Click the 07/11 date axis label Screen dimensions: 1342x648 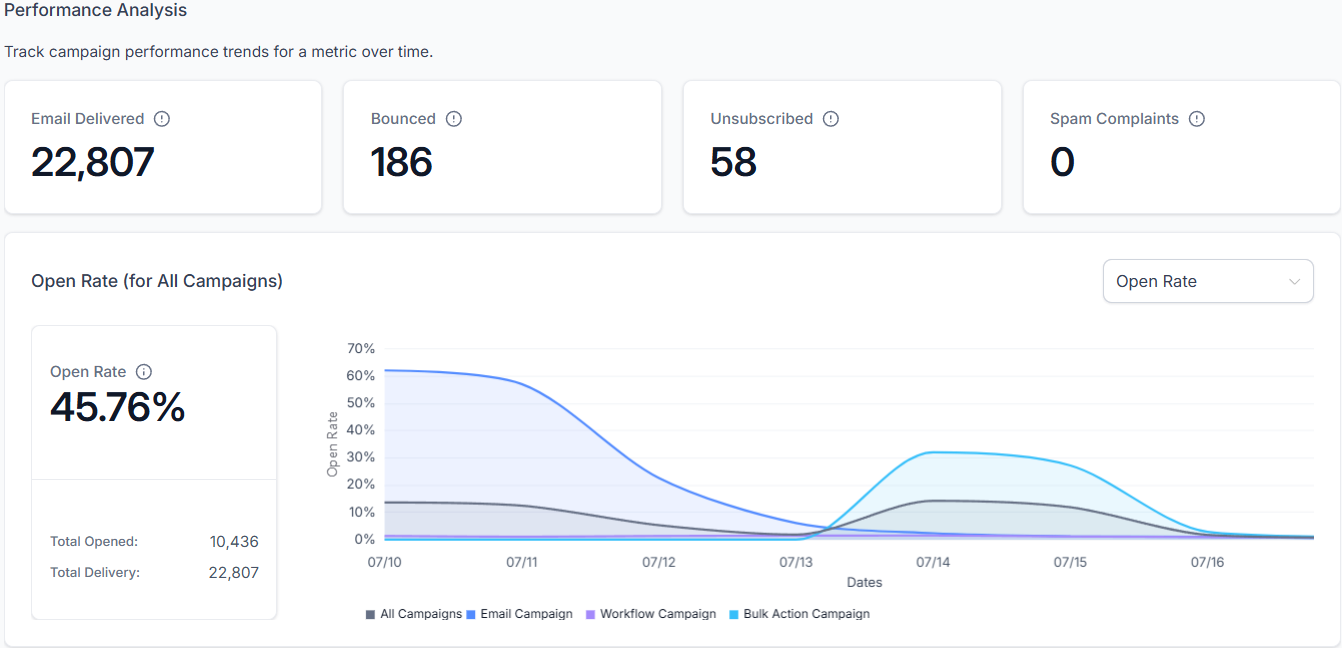coord(522,563)
